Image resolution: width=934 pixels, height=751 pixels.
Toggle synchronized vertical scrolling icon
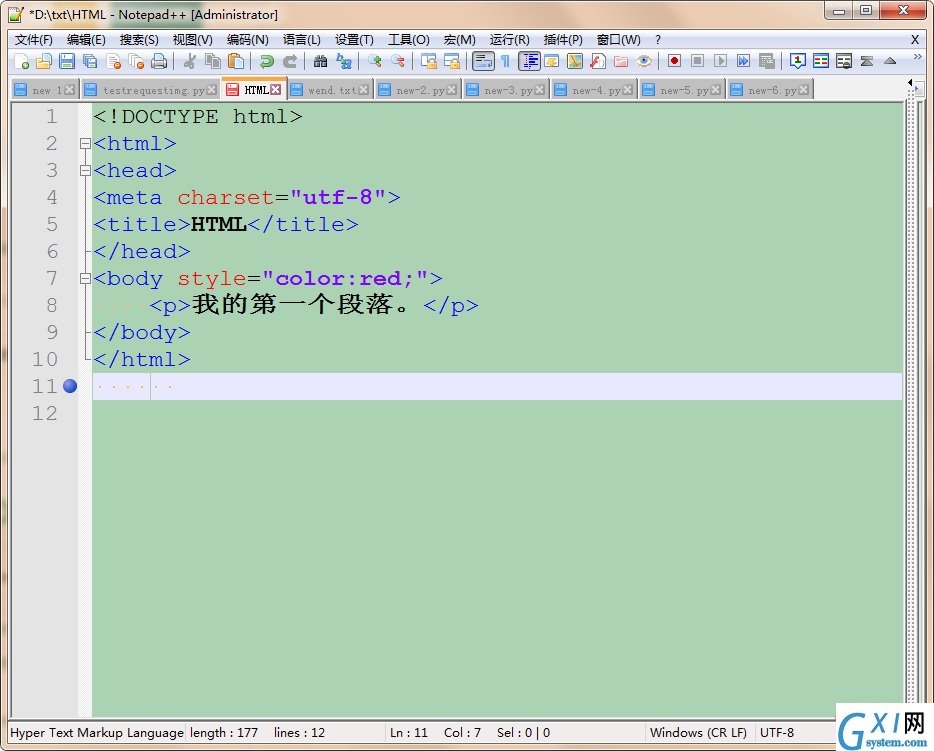point(429,61)
